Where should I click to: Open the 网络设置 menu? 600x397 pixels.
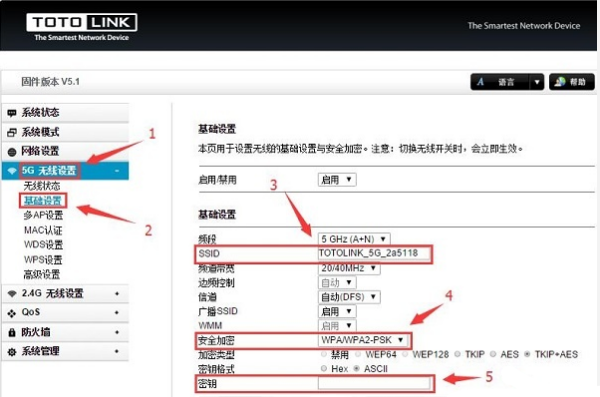click(x=65, y=151)
